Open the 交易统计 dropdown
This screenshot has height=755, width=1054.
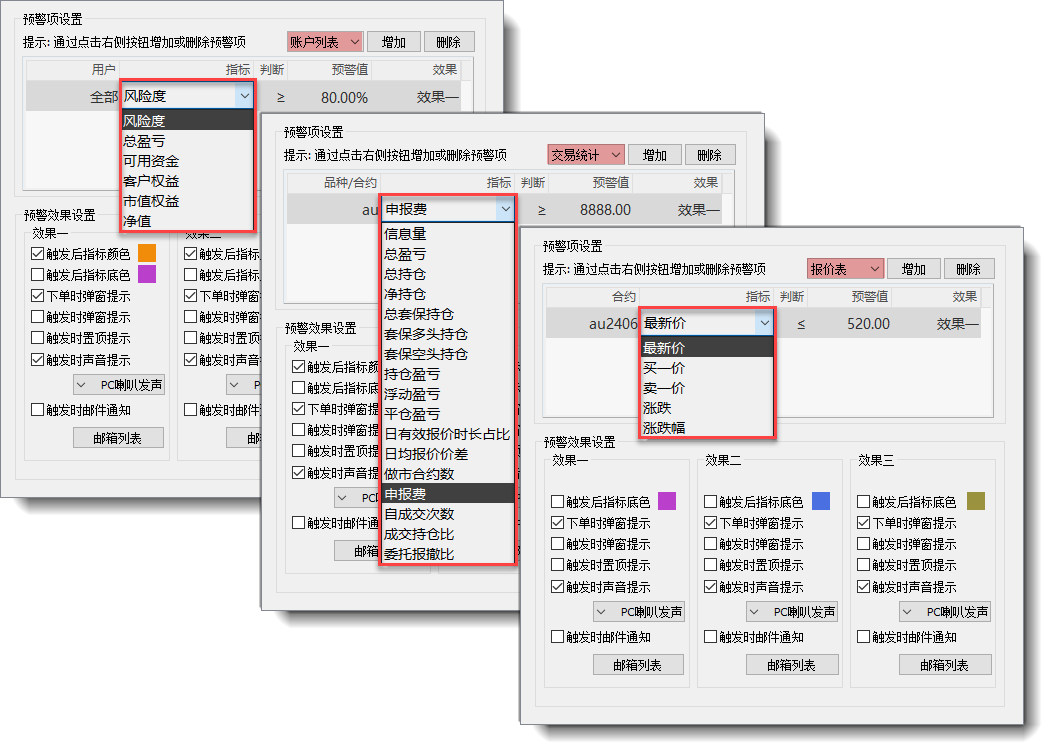(x=586, y=155)
